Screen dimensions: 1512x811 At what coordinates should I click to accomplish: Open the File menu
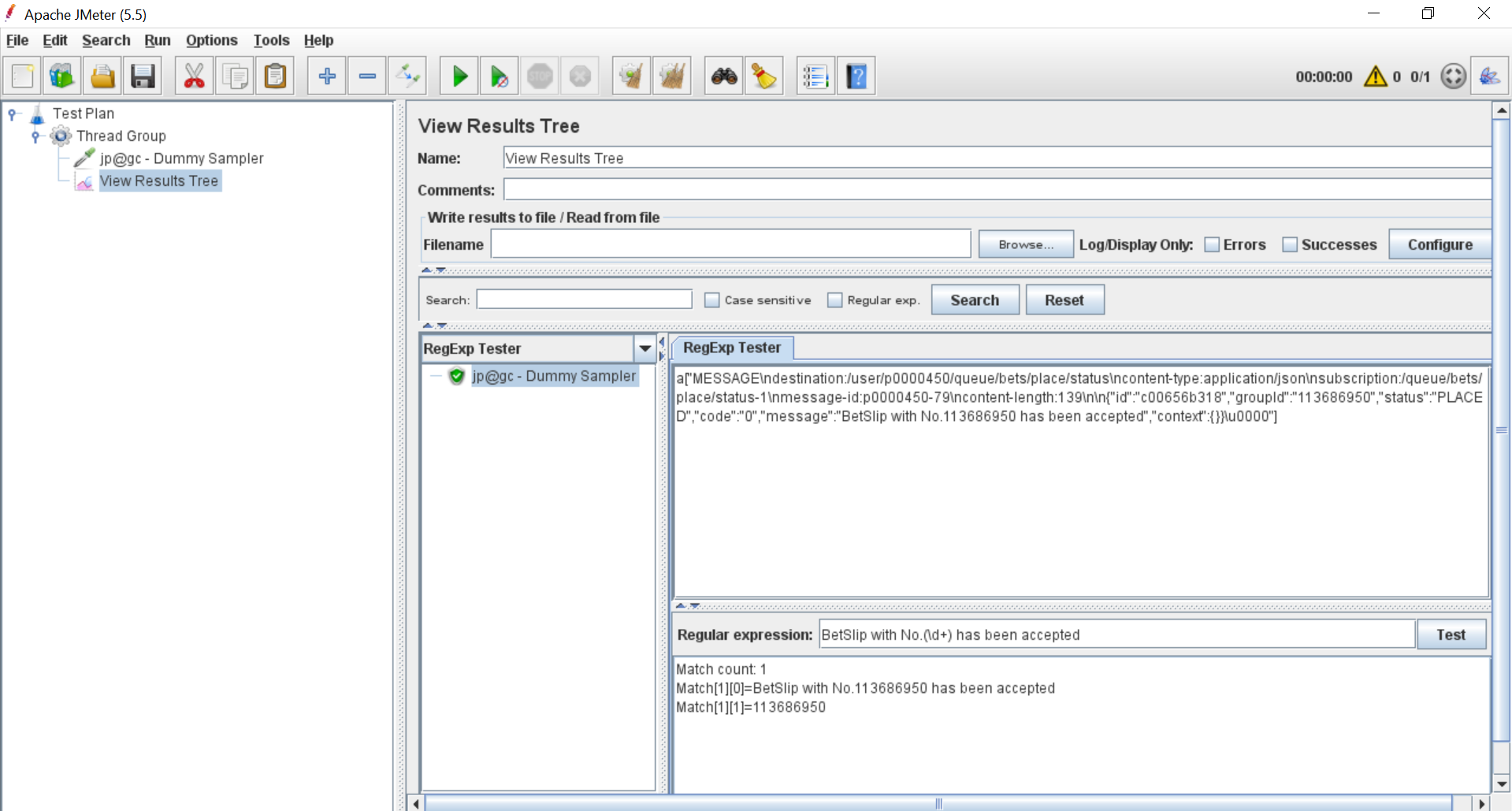tap(17, 40)
